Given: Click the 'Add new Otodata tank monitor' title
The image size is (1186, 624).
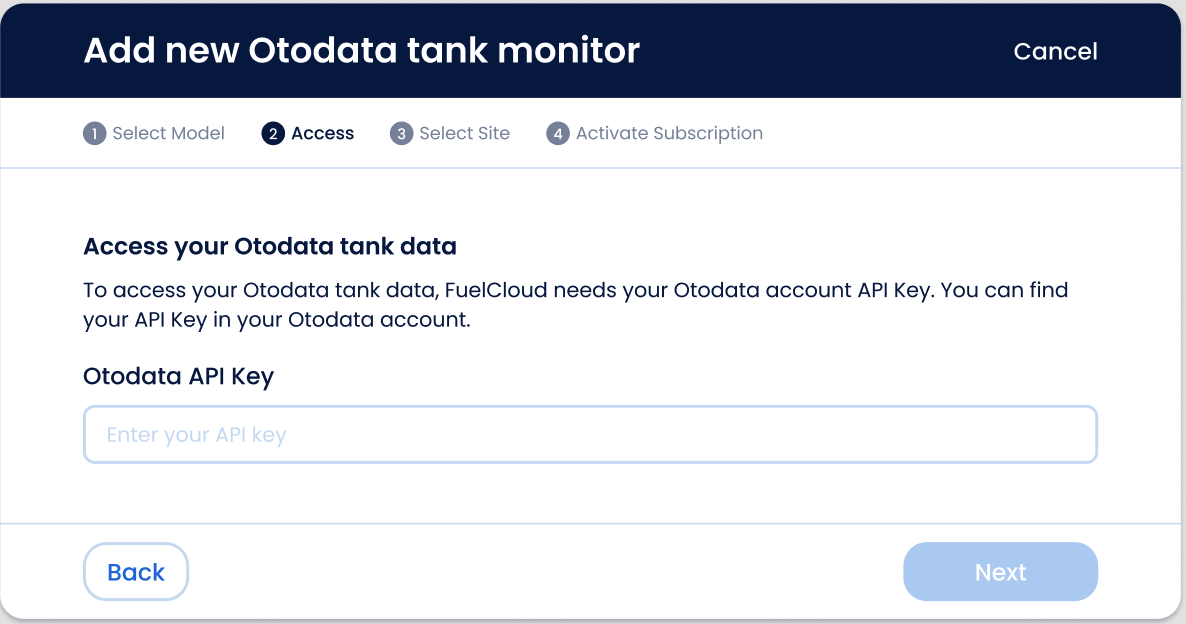Looking at the screenshot, I should [x=362, y=51].
